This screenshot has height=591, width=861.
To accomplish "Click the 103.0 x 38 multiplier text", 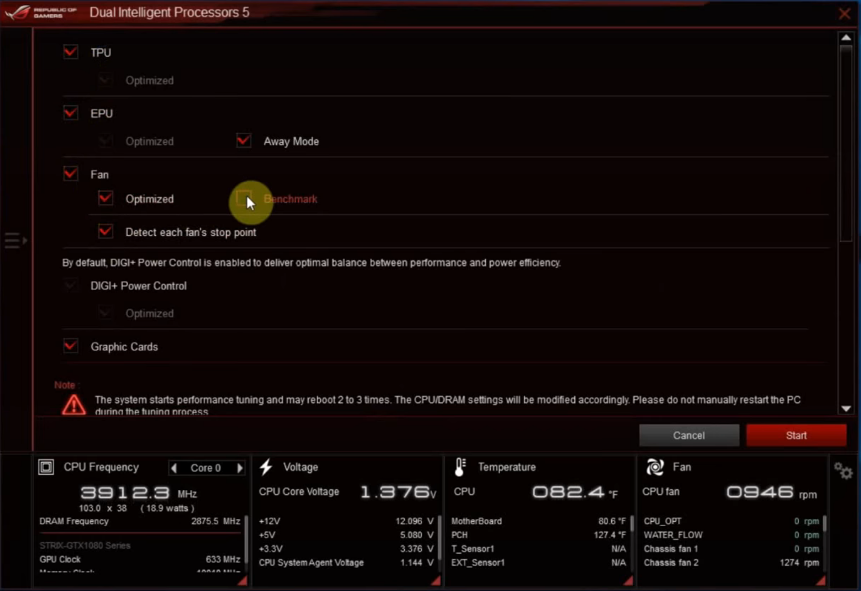I will pyautogui.click(x=103, y=508).
